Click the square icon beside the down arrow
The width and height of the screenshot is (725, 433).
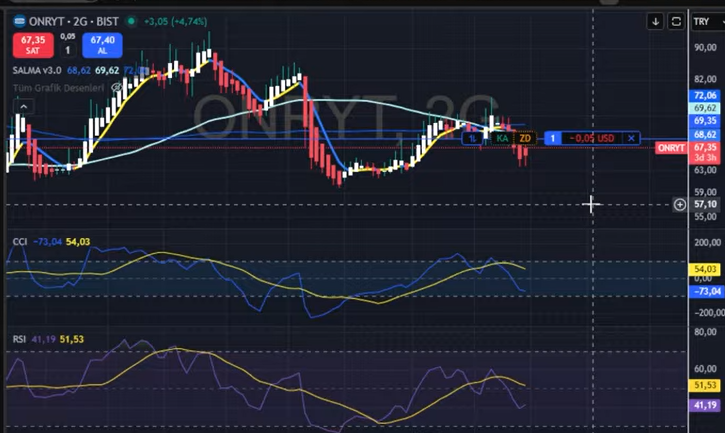click(x=676, y=21)
